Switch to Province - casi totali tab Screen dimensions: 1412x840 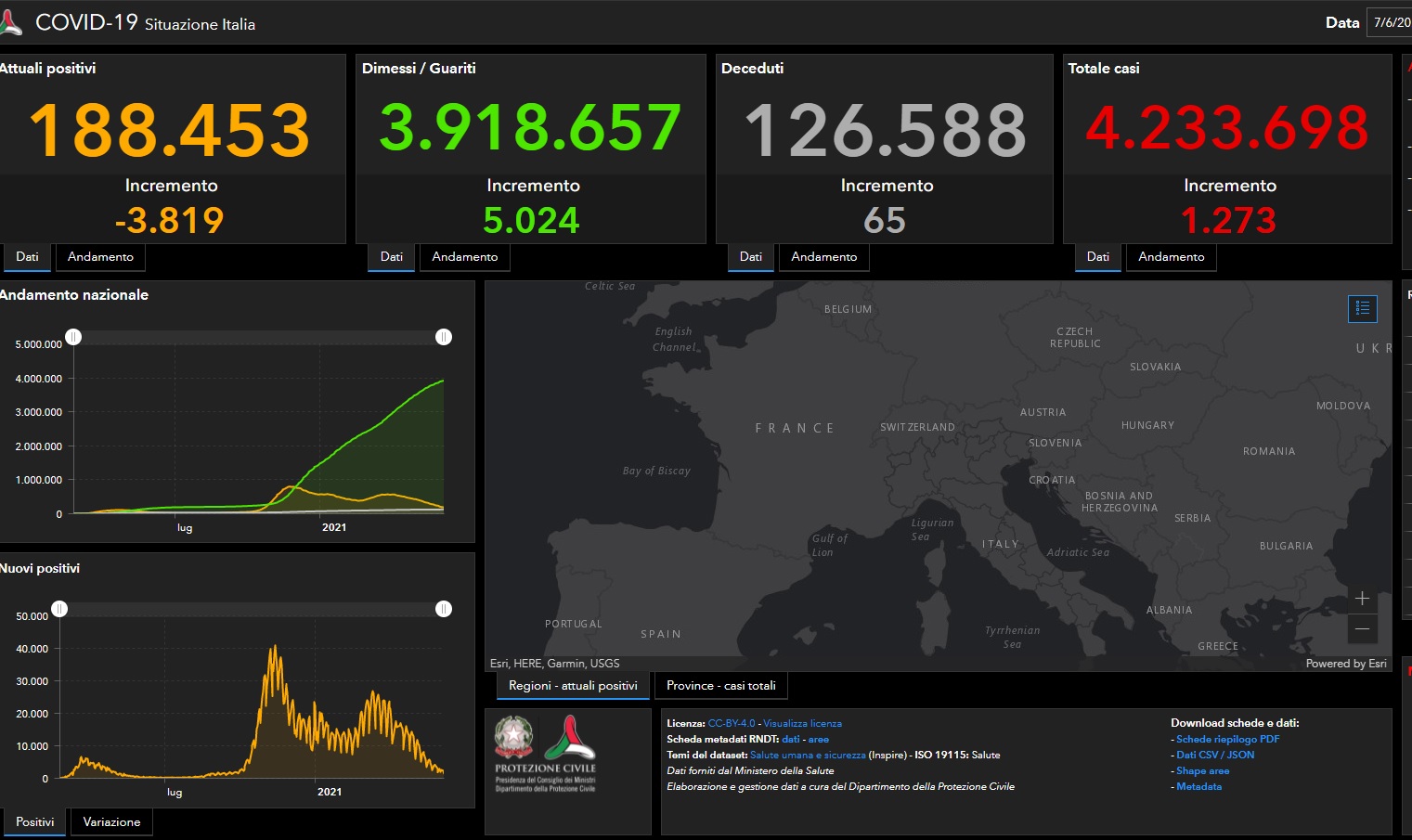pyautogui.click(x=721, y=685)
